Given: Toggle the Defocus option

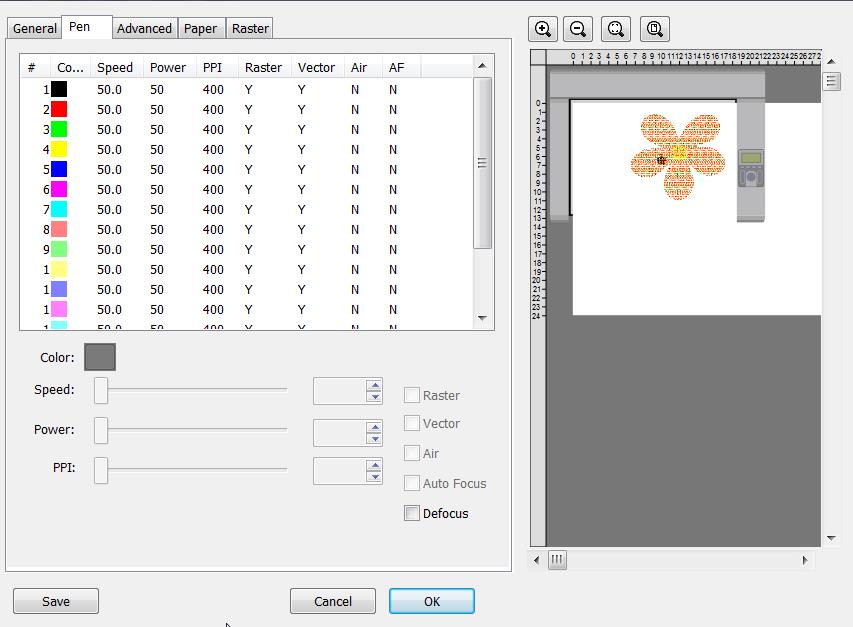Looking at the screenshot, I should (x=412, y=513).
